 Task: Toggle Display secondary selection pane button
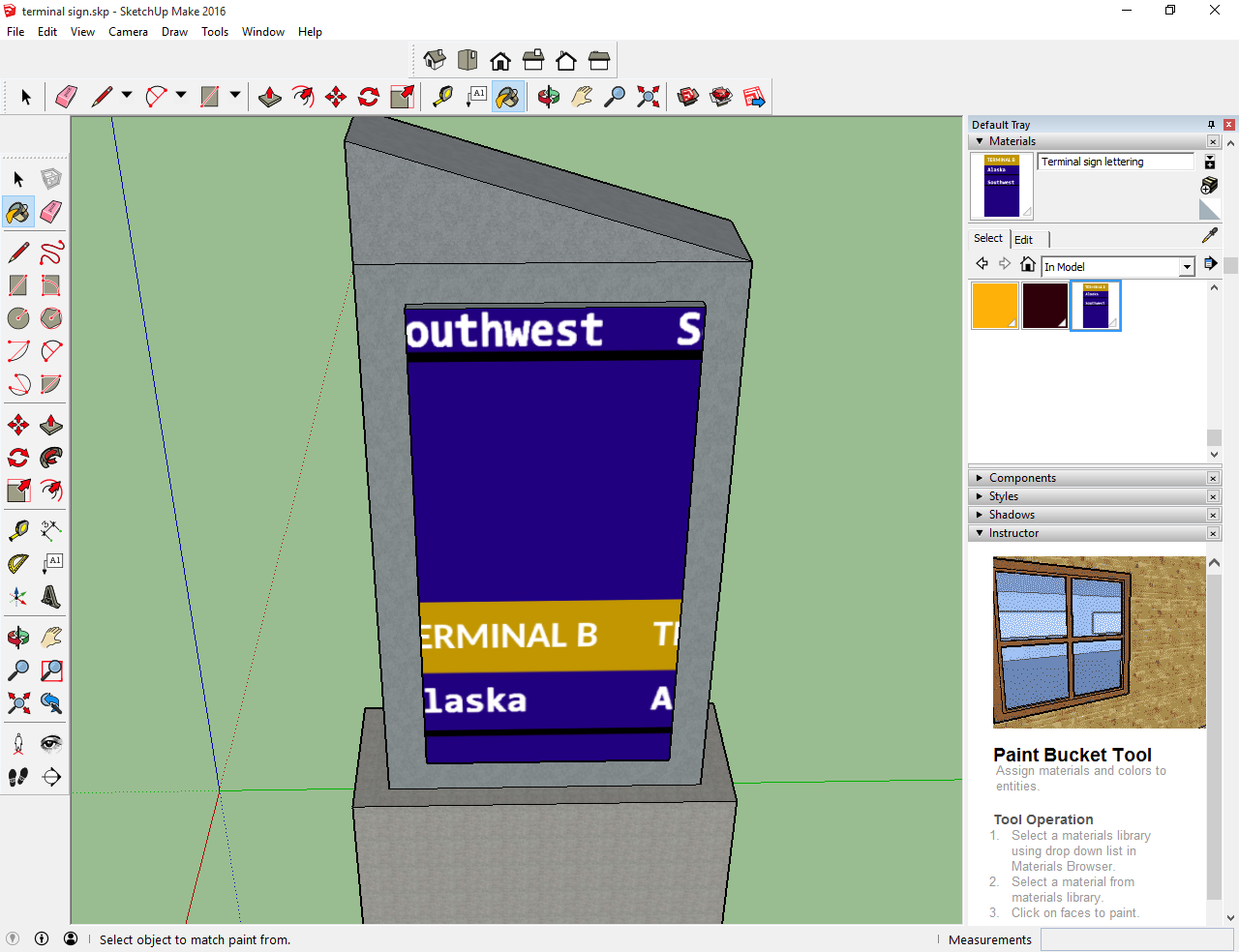click(1210, 162)
